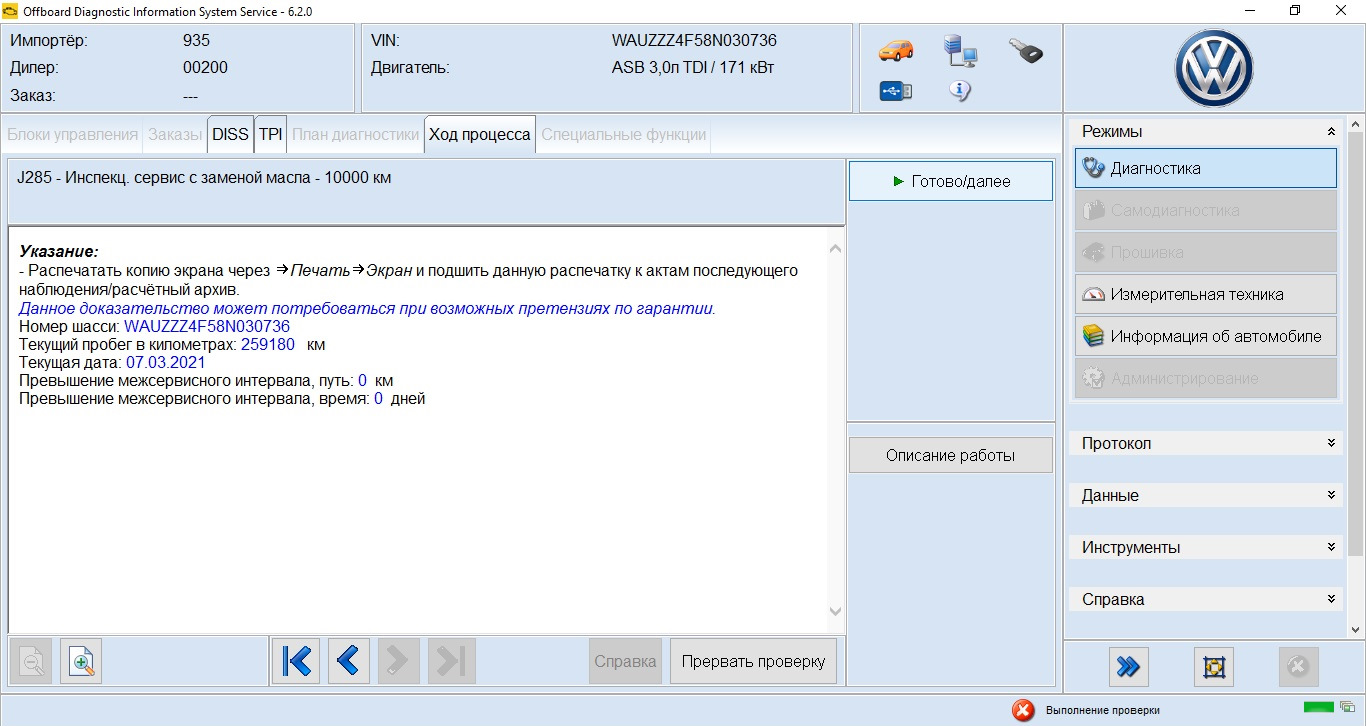Expand the Инструменты section
Image resolution: width=1366 pixels, height=726 pixels.
pyautogui.click(x=1331, y=547)
